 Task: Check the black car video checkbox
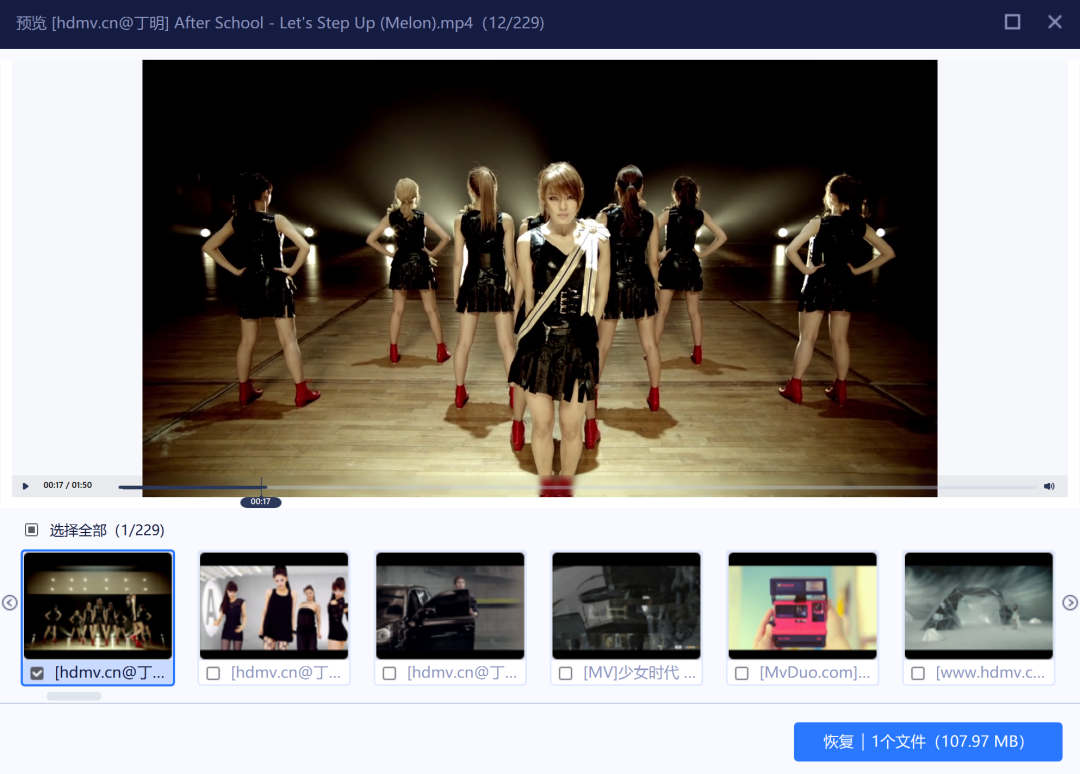coord(390,673)
